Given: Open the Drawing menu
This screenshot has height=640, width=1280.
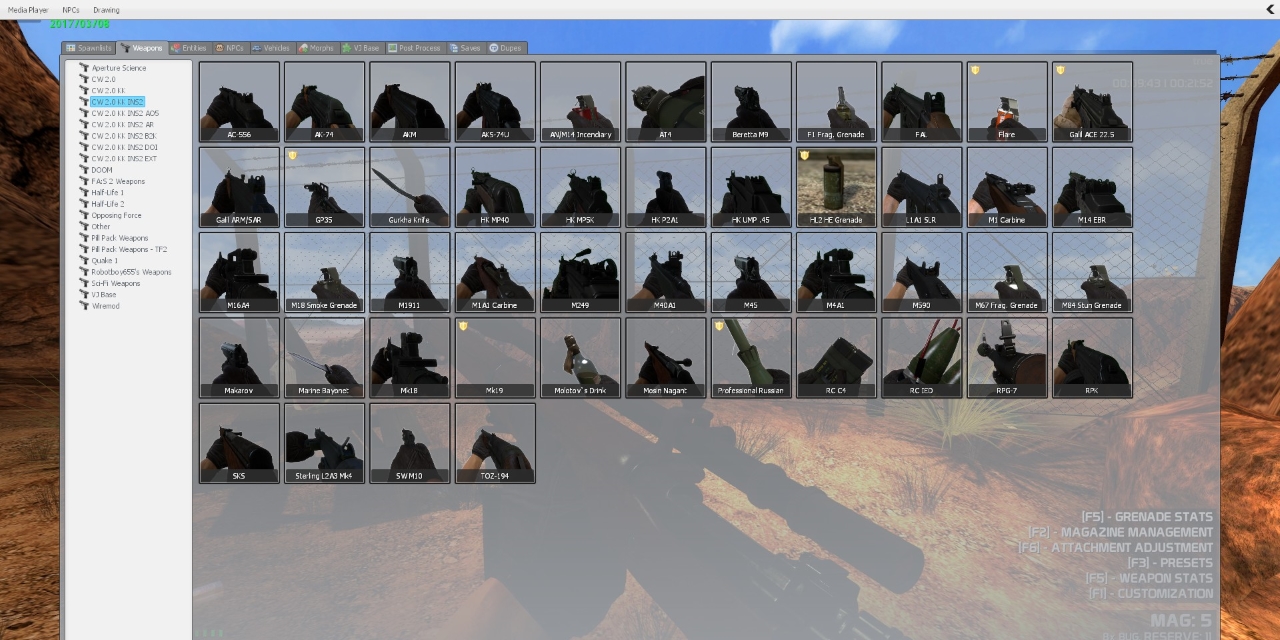Looking at the screenshot, I should pyautogui.click(x=106, y=10).
